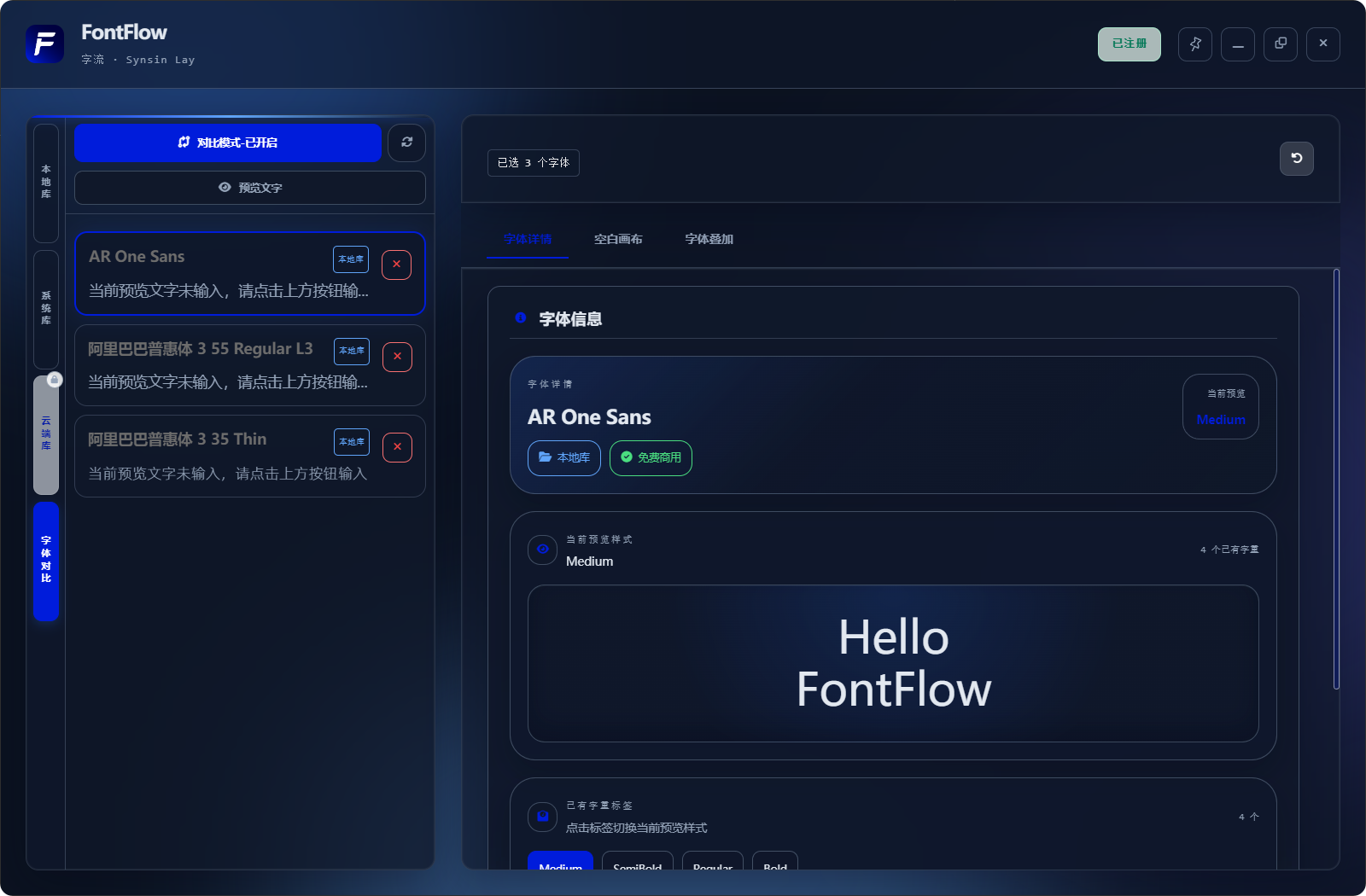Select the Bold weight tag
This screenshot has width=1366, height=896.
pos(775,860)
